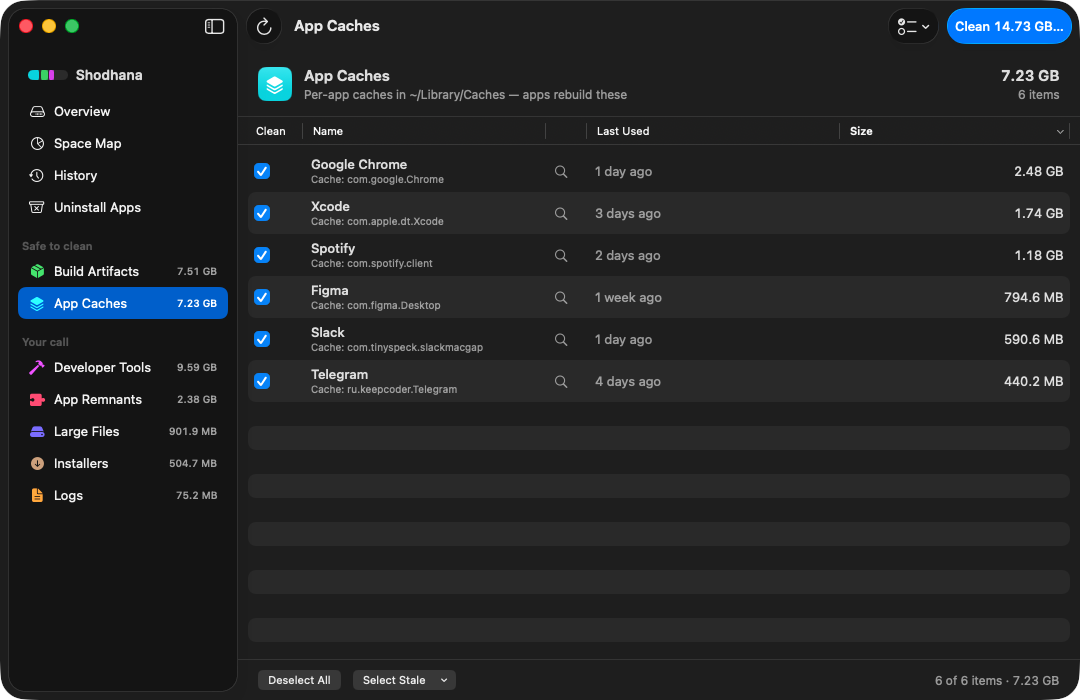This screenshot has width=1080, height=700.
Task: Select App Remnants category
Action: [x=123, y=400]
